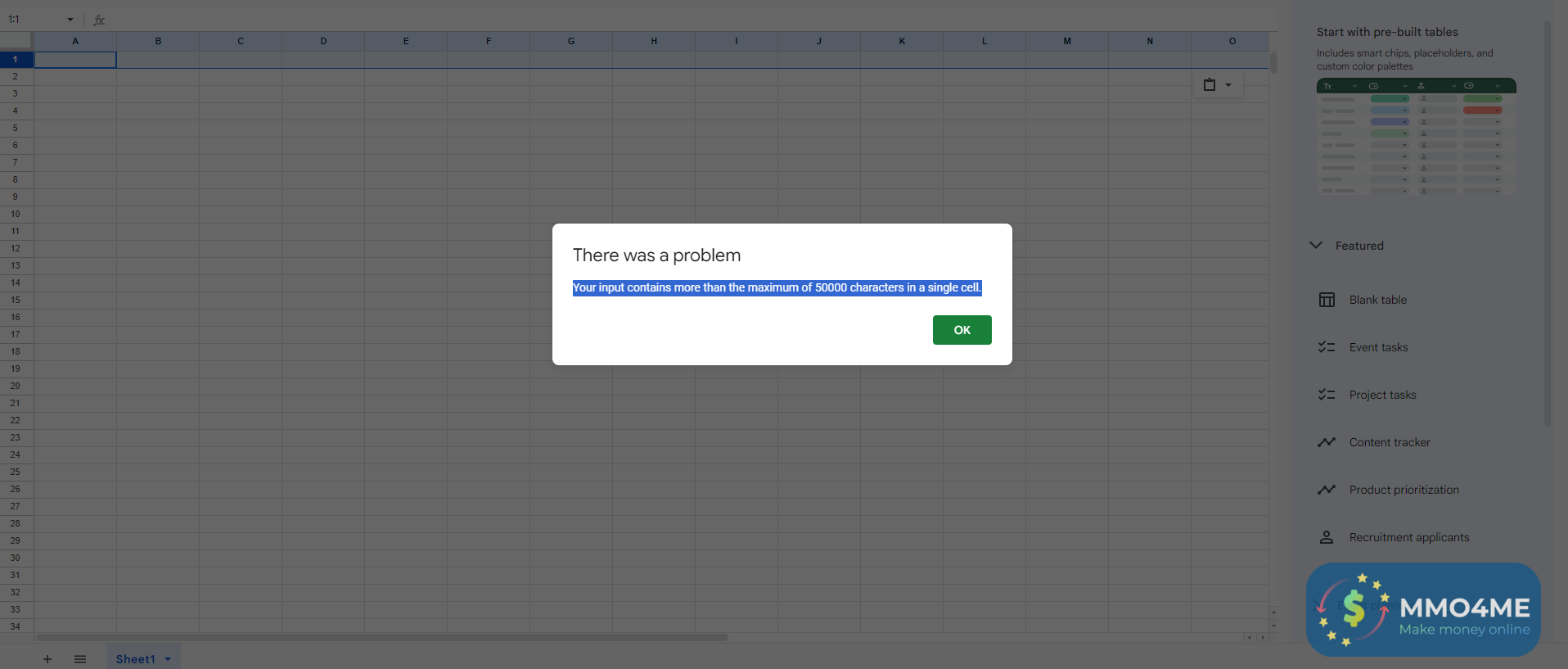Click the scroll right arrow near sheet bottom
Image resolution: width=1568 pixels, height=669 pixels.
click(x=1263, y=637)
